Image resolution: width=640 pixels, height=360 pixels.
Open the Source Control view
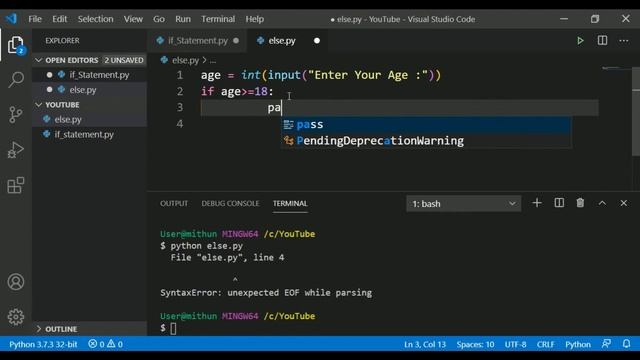tap(16, 115)
